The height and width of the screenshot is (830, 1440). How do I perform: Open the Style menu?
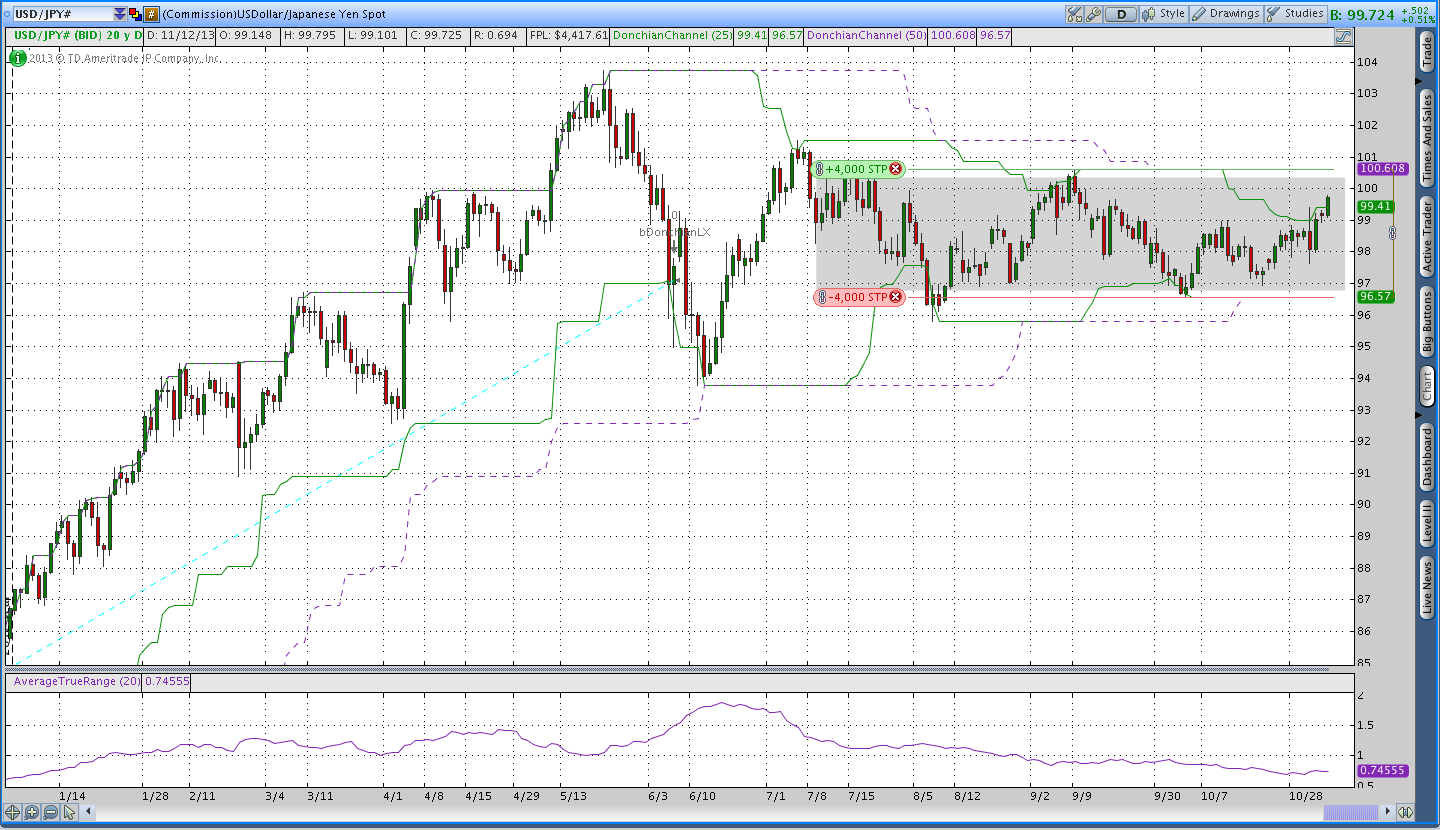(x=1163, y=14)
